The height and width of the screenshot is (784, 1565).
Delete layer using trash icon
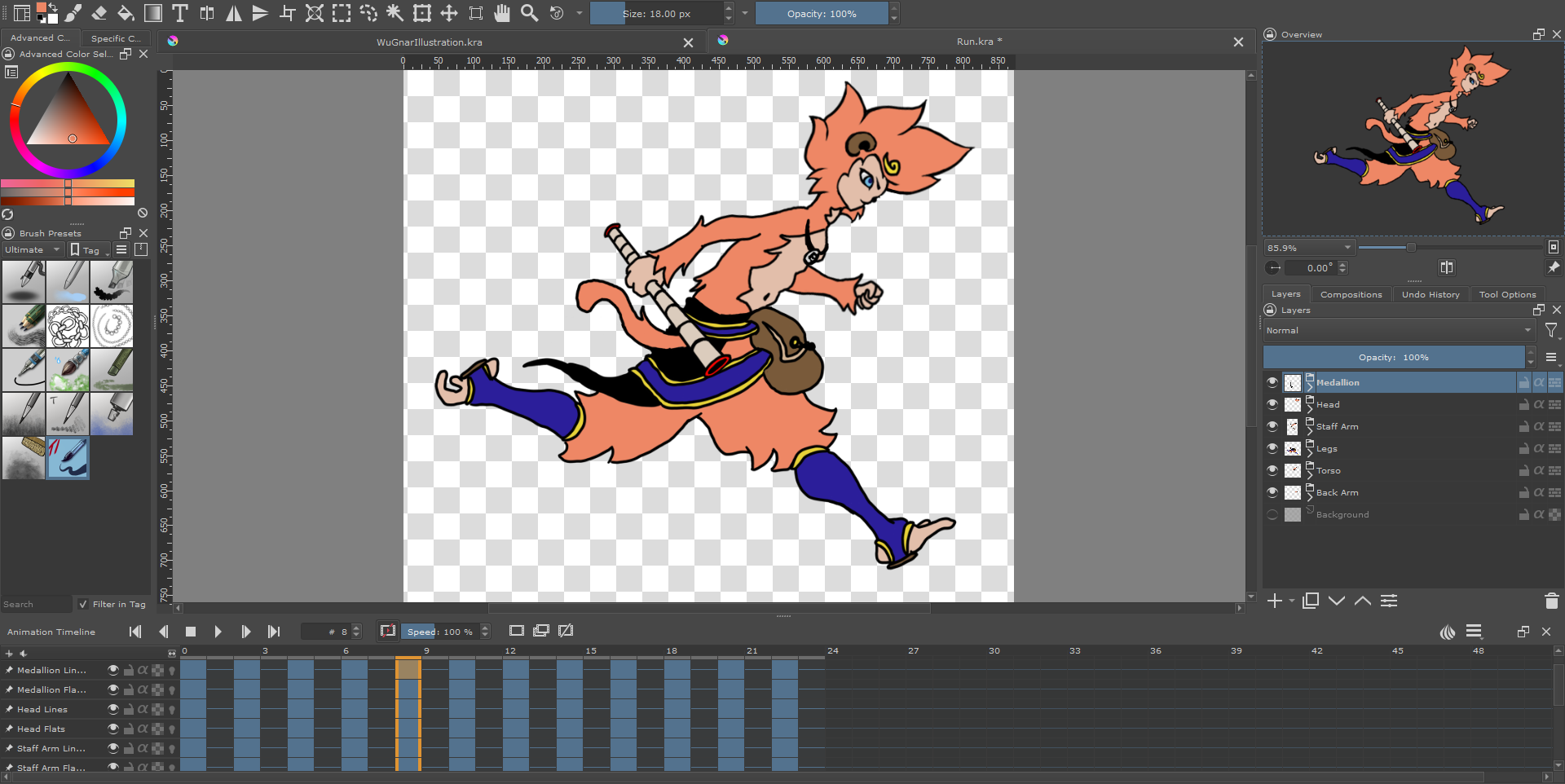coord(1551,601)
